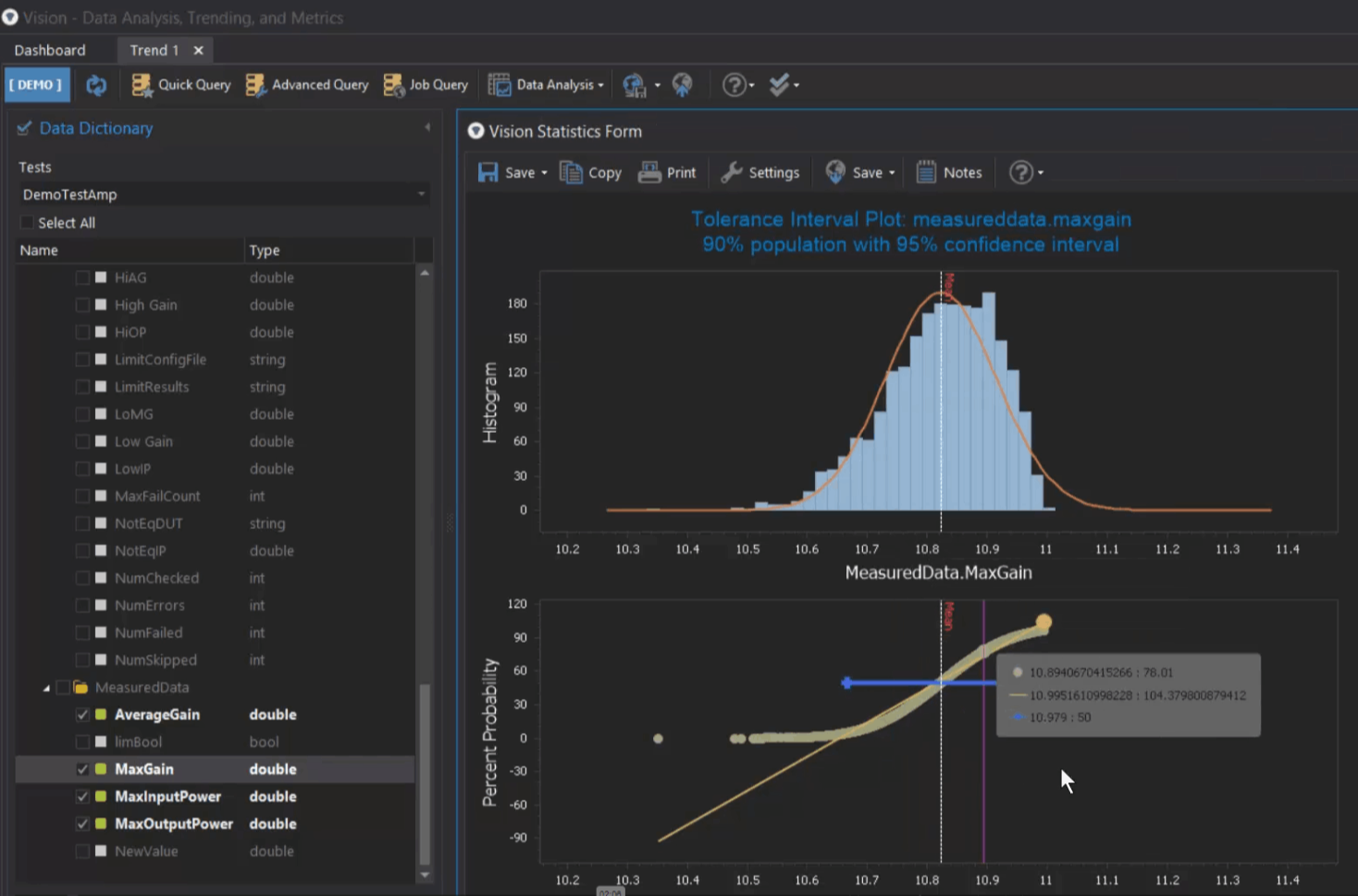The width and height of the screenshot is (1358, 896).
Task: Click the DEMO button
Action: (x=36, y=84)
